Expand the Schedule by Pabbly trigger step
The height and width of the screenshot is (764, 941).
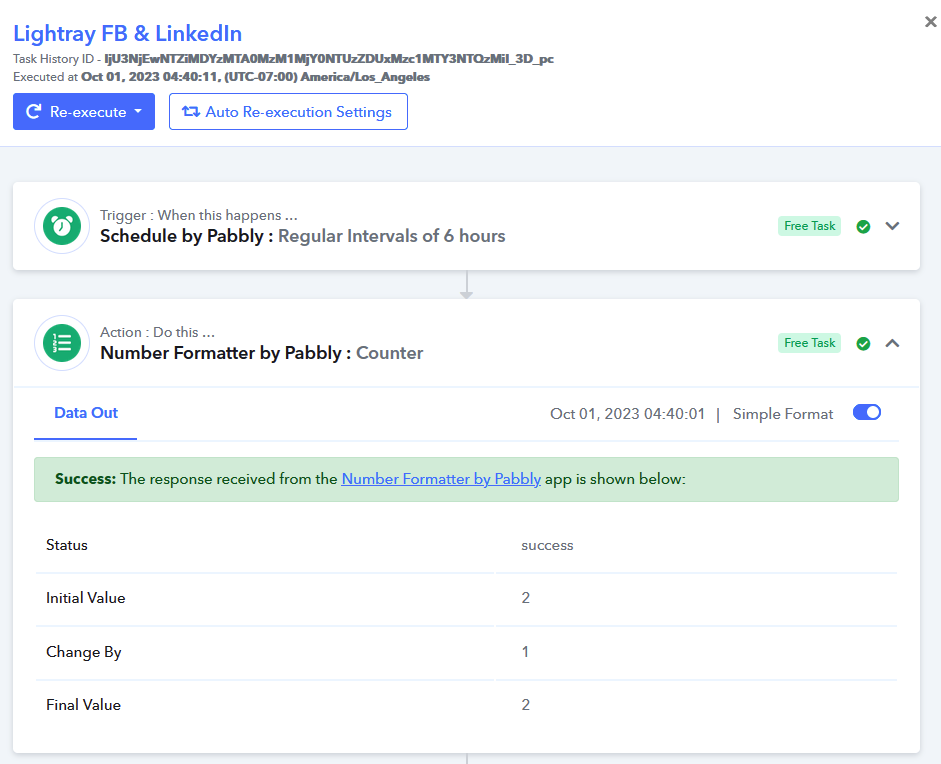pyautogui.click(x=892, y=226)
